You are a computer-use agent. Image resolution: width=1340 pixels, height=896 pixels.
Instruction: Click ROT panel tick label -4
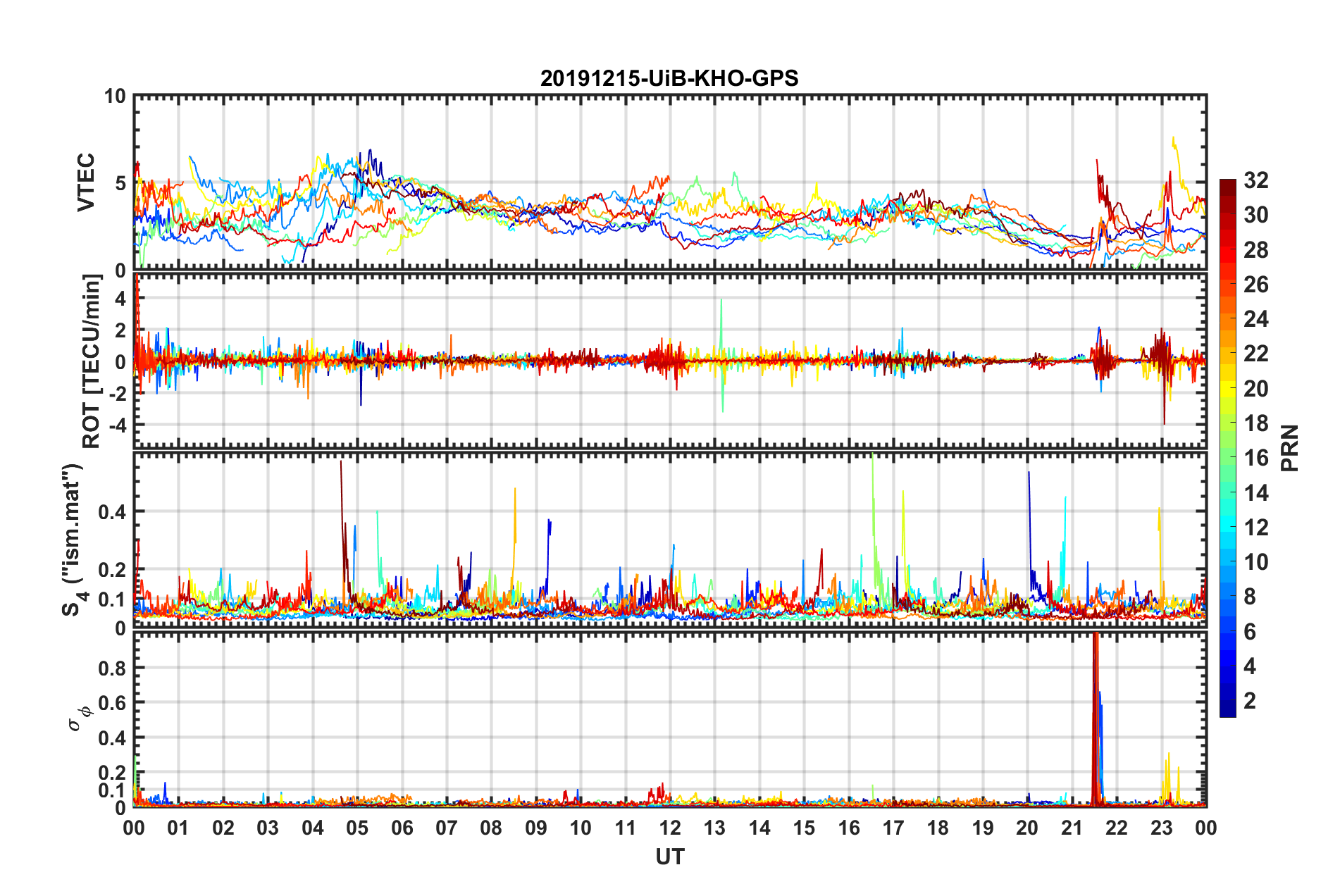point(117,425)
